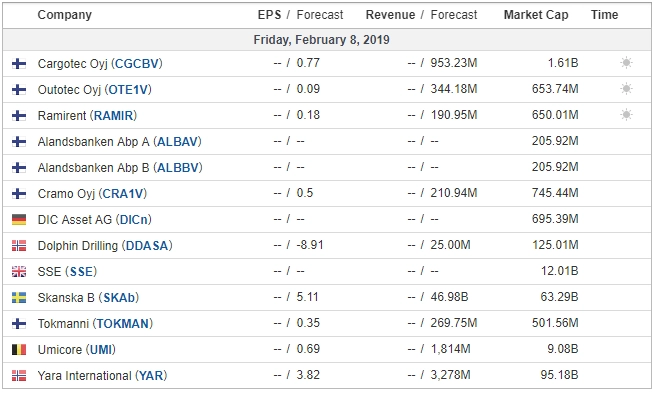Click the Swedish flag beside Skanska B
656x394 pixels.
point(19,298)
